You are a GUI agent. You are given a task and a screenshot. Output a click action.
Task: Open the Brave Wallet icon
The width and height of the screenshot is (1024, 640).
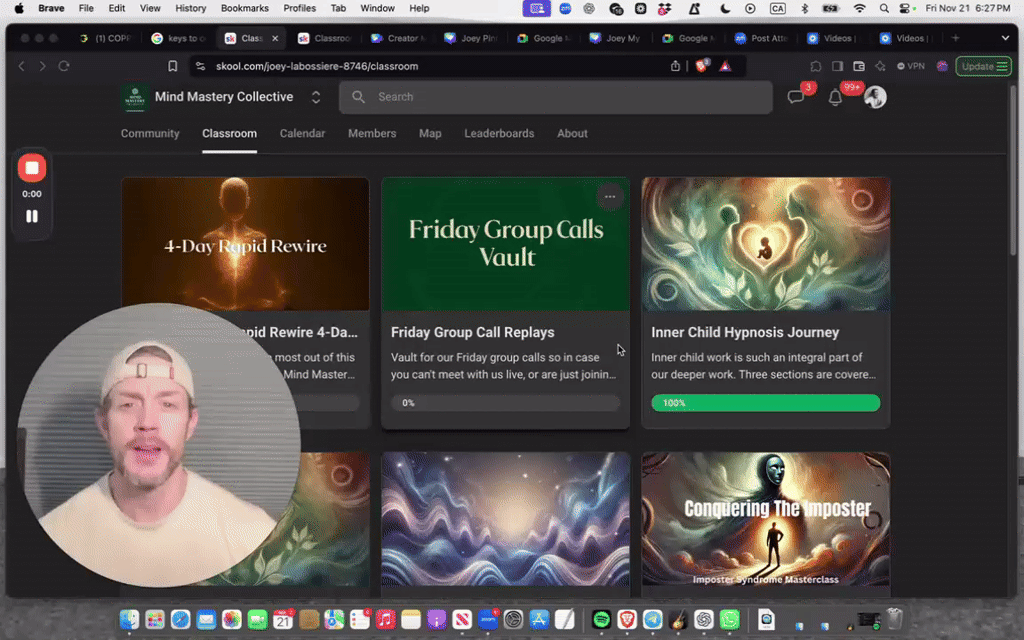[x=861, y=66]
